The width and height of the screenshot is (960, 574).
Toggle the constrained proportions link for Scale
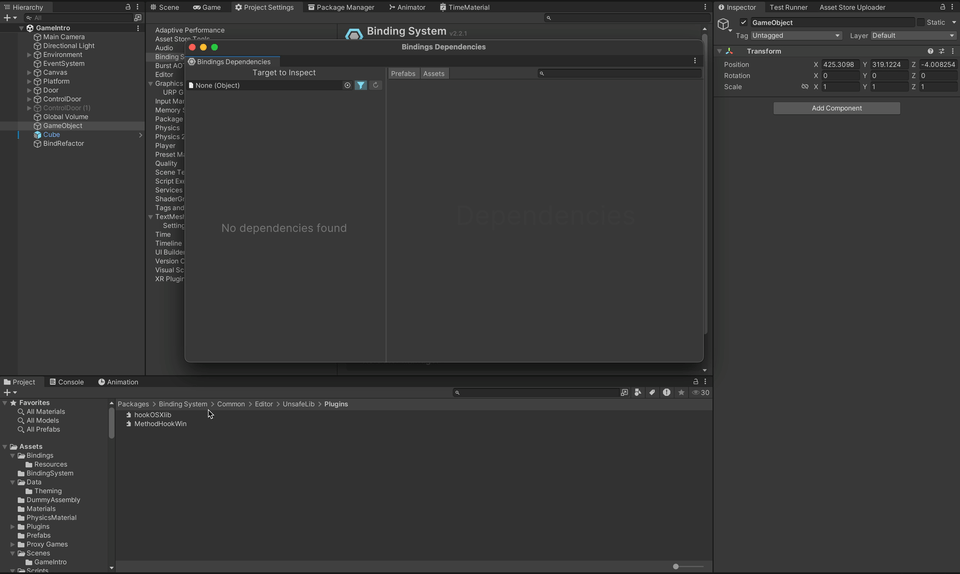pos(804,87)
